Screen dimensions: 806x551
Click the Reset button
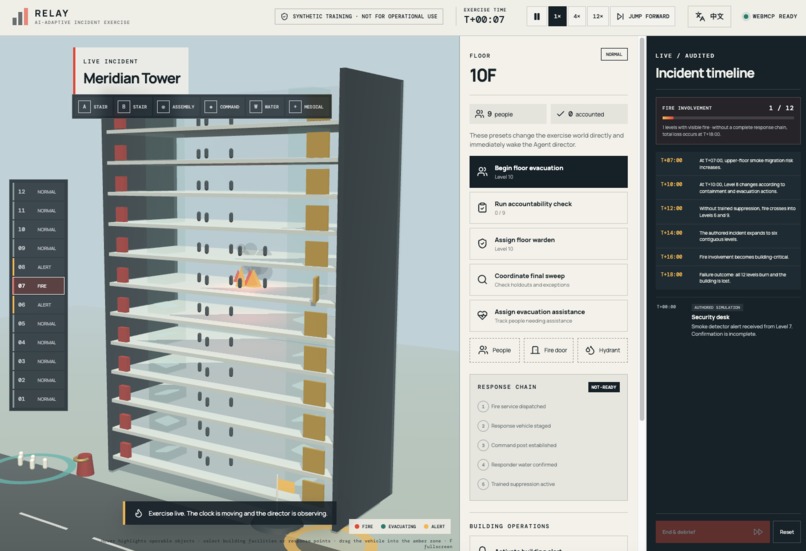pyautogui.click(x=786, y=532)
